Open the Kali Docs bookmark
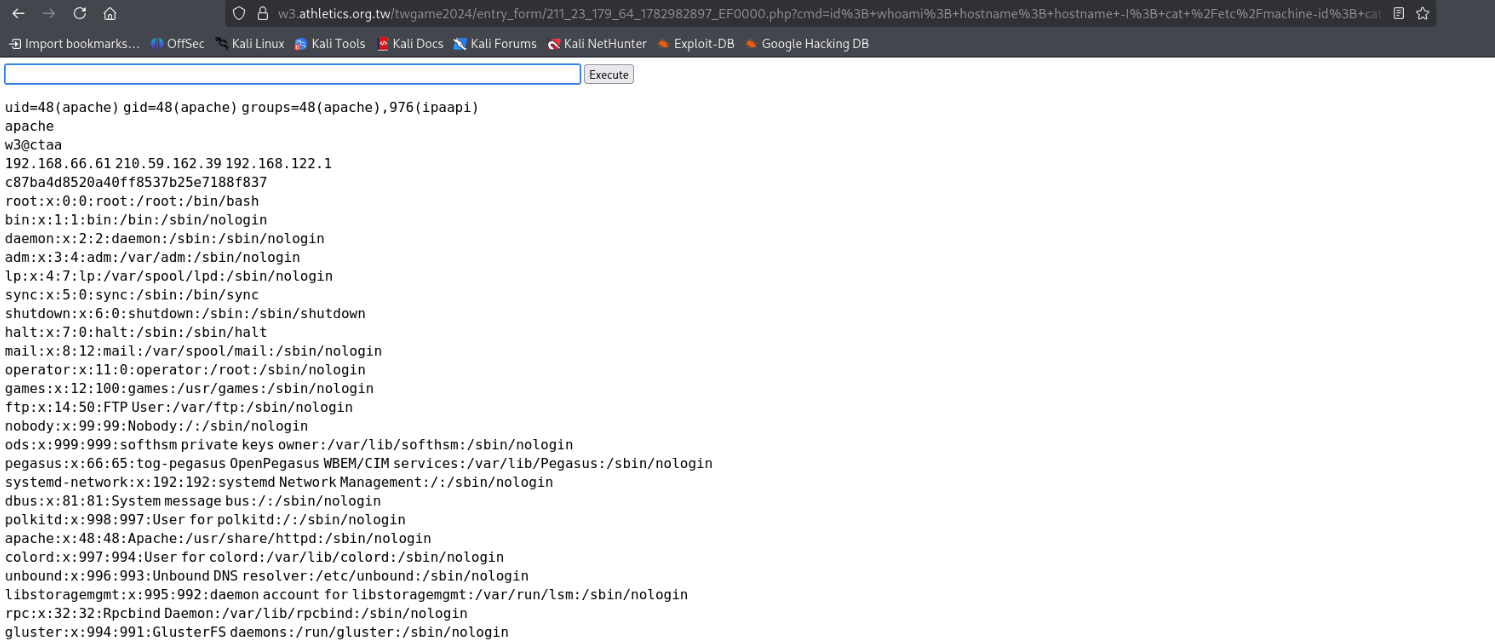Image resolution: width=1495 pixels, height=643 pixels. point(410,44)
